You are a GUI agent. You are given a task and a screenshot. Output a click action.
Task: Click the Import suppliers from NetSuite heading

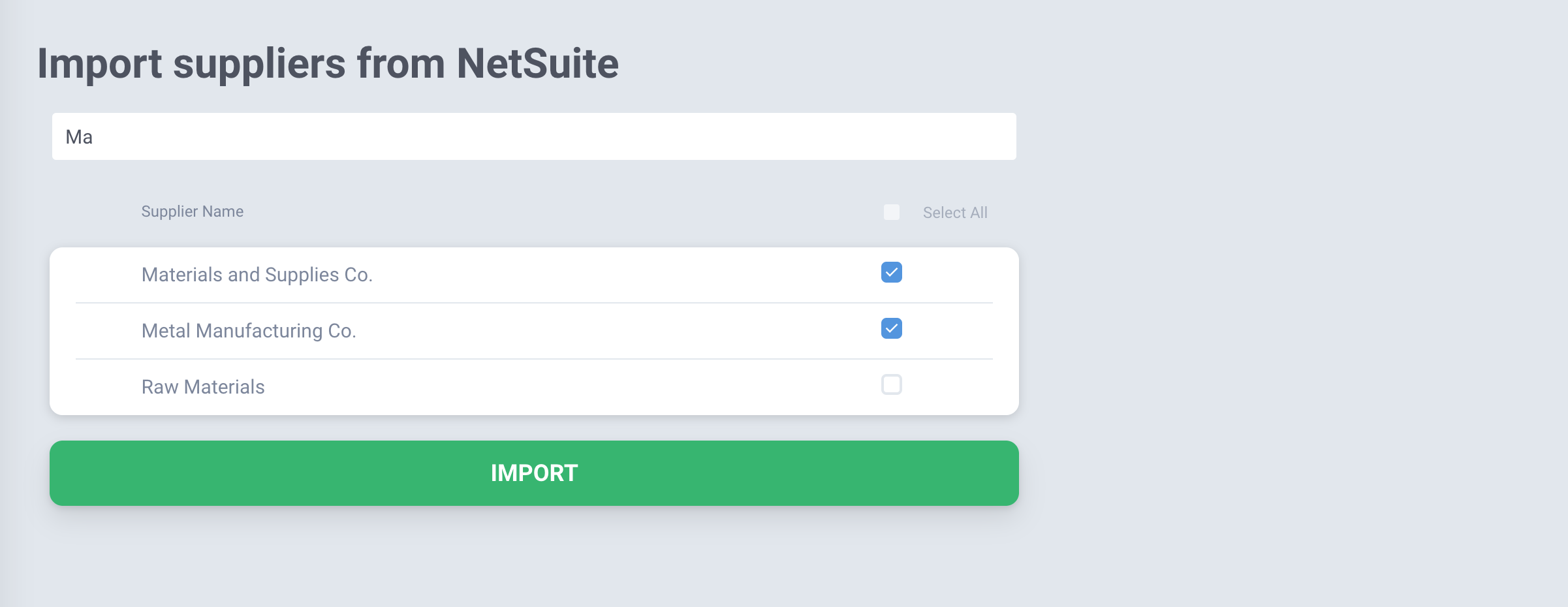click(328, 64)
